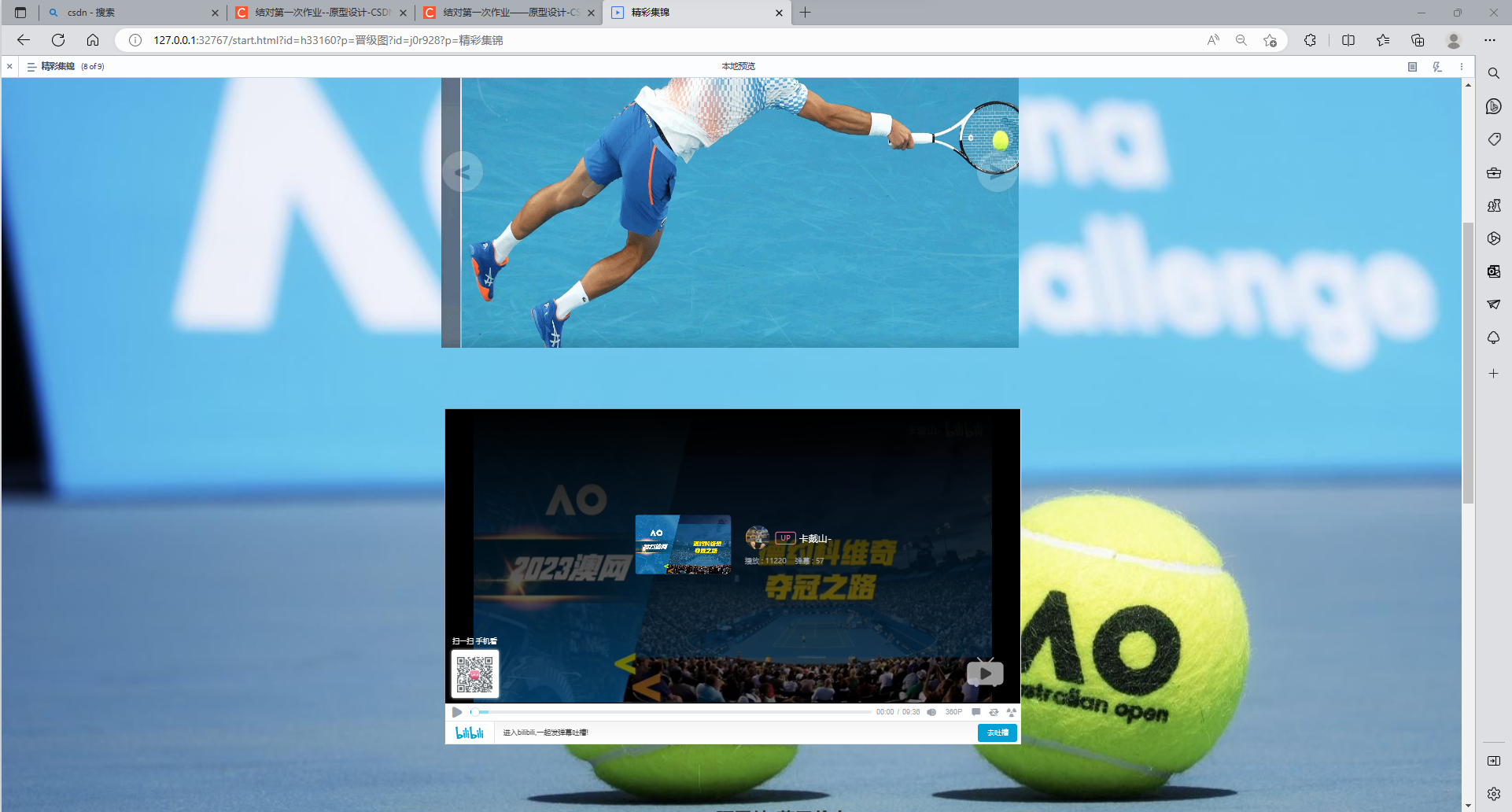Open the user profile menu
Viewport: 1512px width, 812px height.
point(1454,40)
